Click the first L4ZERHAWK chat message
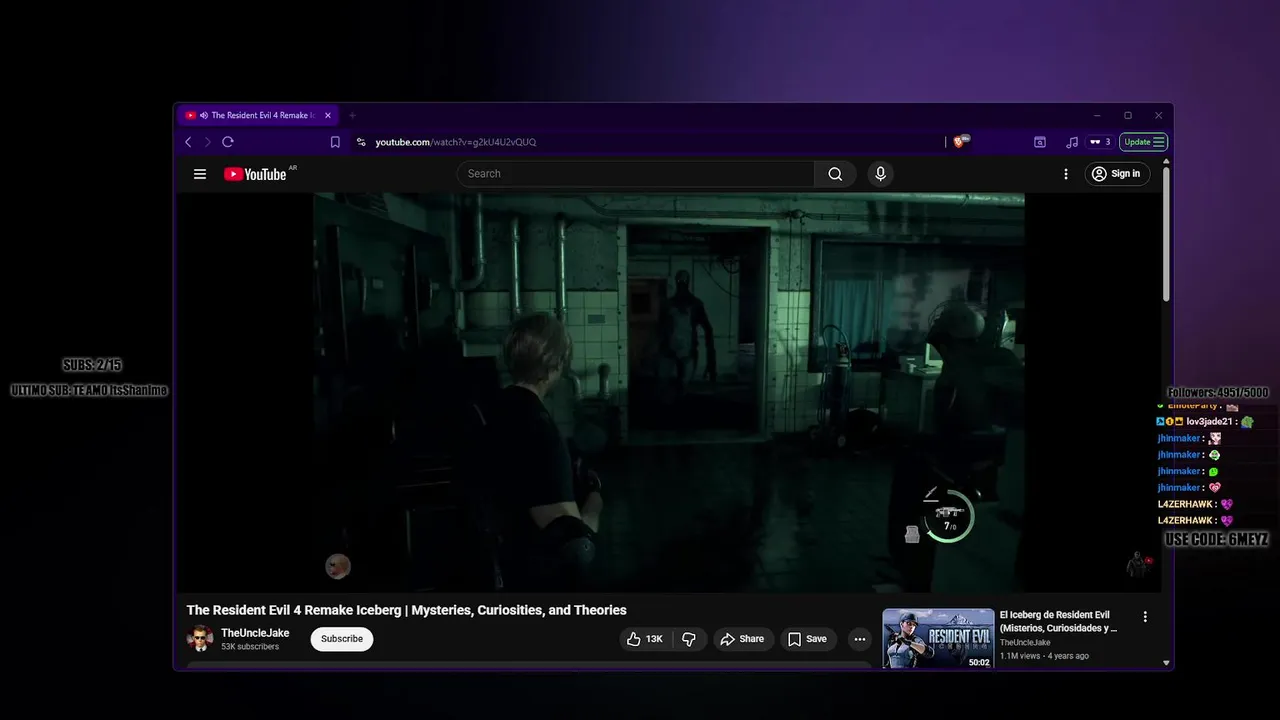1280x720 pixels. [1196, 504]
